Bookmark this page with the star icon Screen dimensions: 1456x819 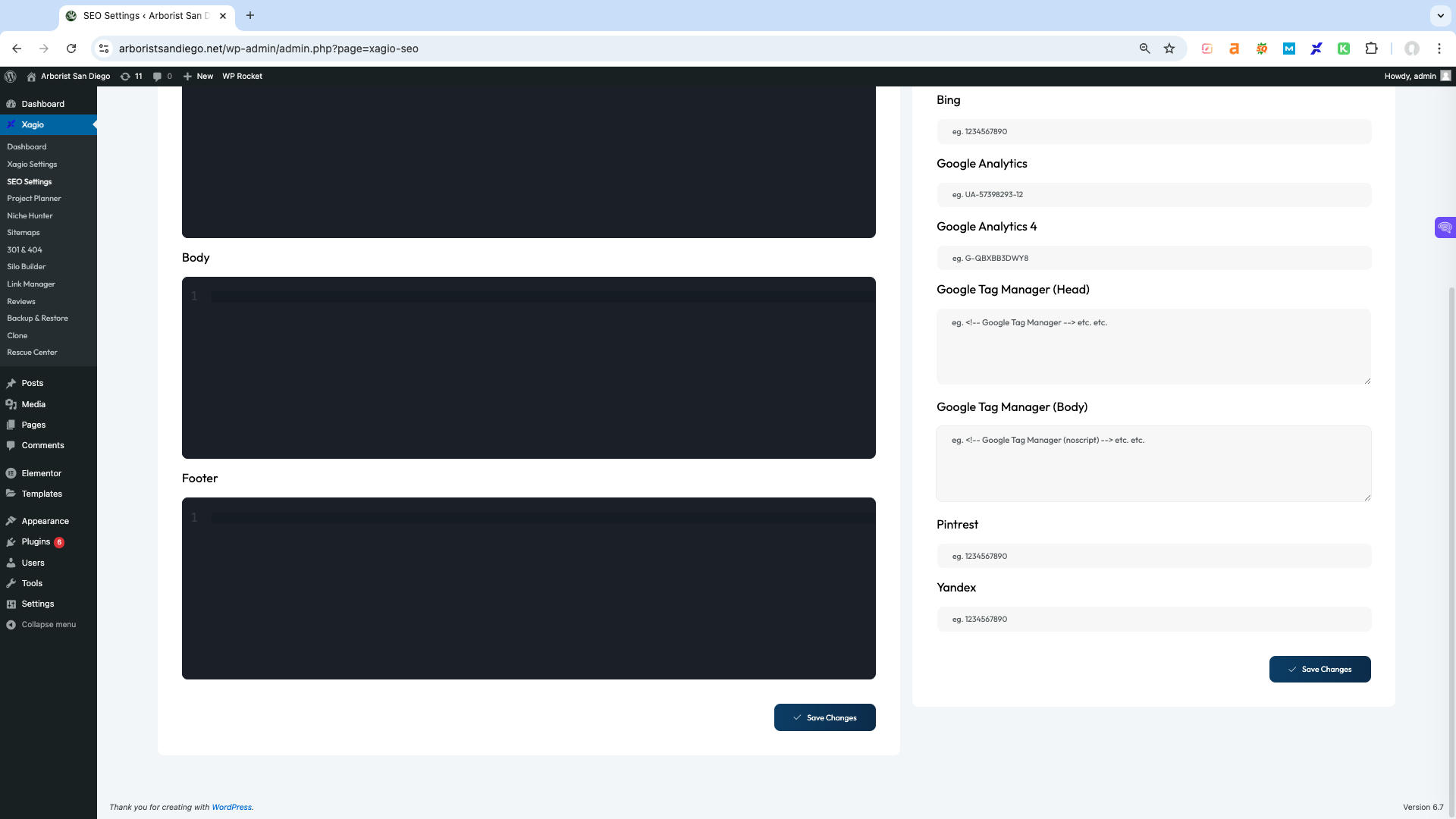tap(1169, 49)
